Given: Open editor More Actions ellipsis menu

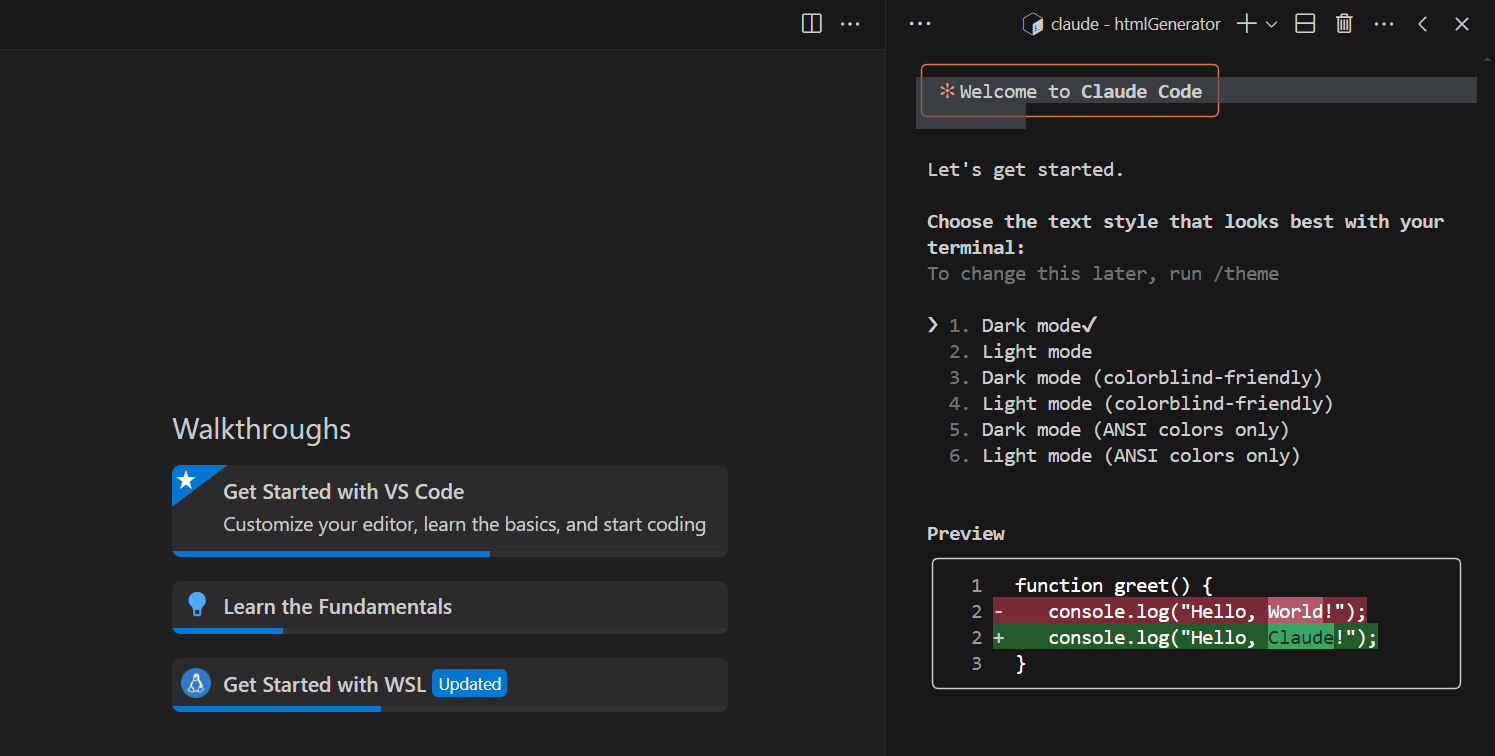Looking at the screenshot, I should point(850,24).
